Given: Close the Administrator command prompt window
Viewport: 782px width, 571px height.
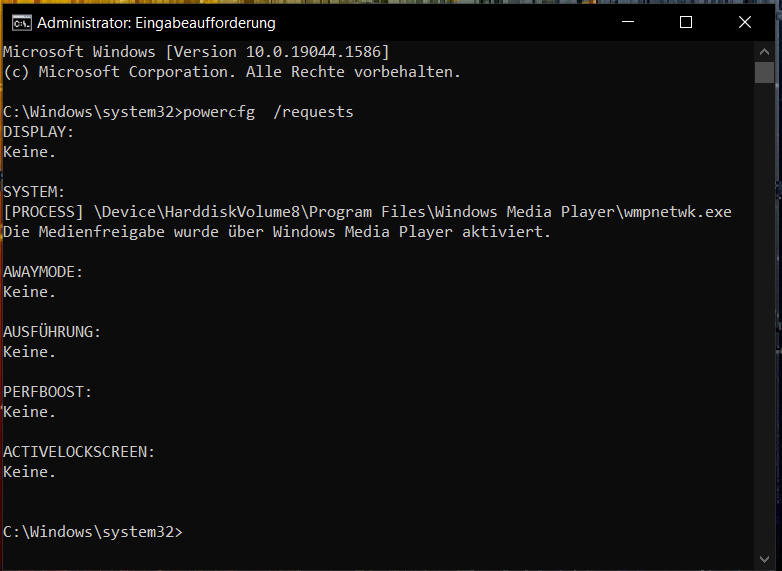Looking at the screenshot, I should click(x=745, y=22).
